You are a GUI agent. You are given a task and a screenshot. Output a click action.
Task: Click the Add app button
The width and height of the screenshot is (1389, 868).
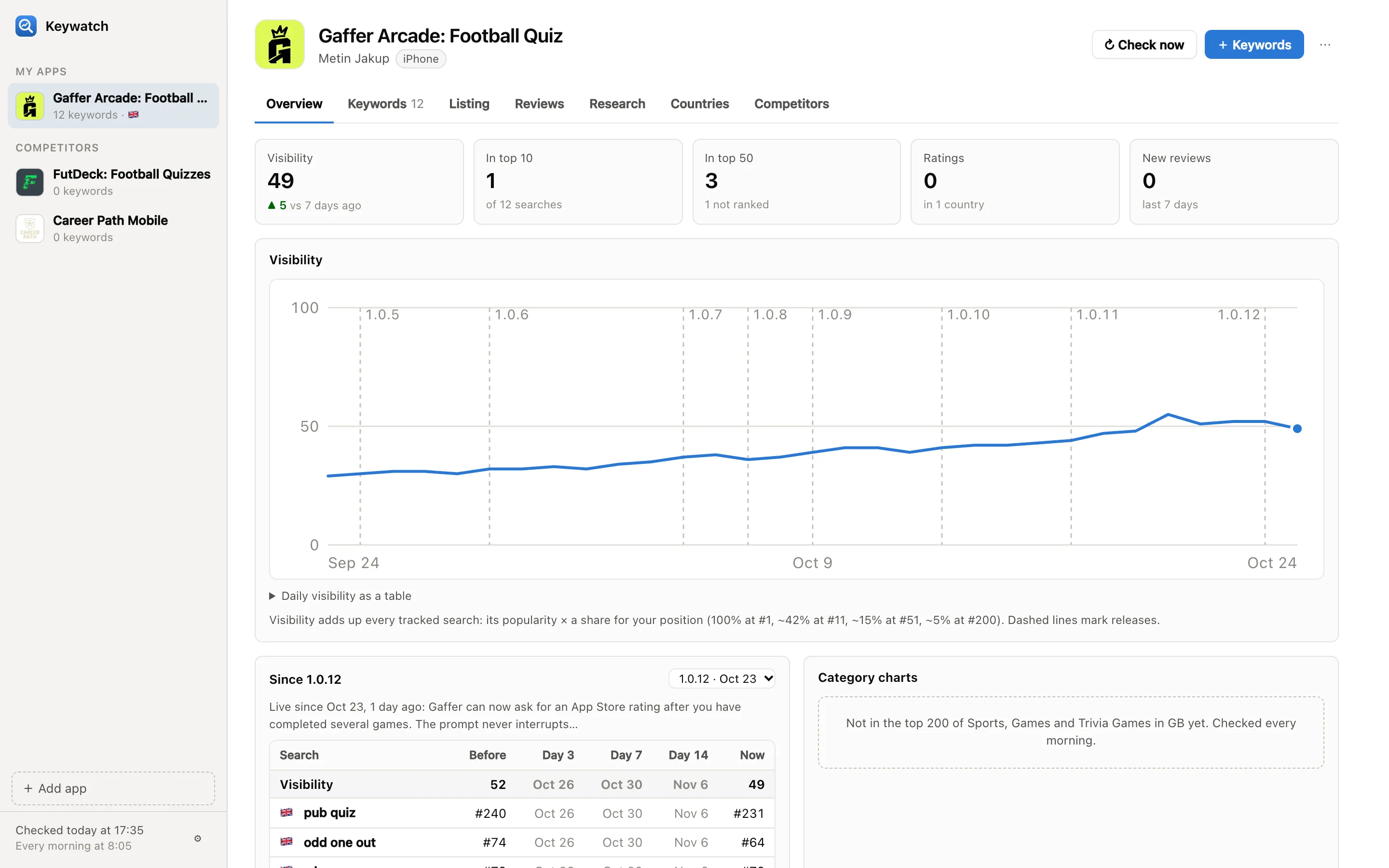113,788
